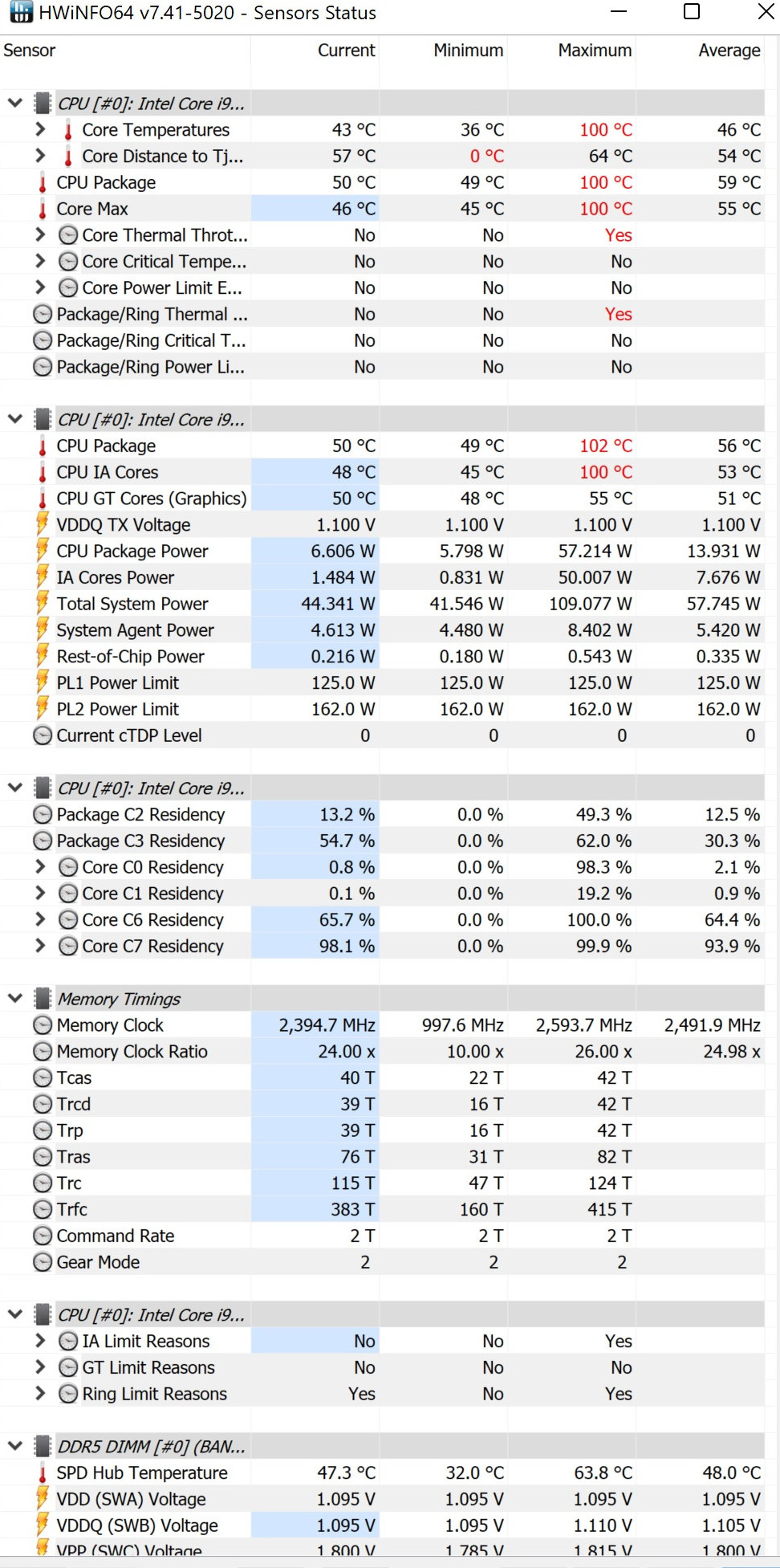Expand the Core Temperatures row
Image resolution: width=780 pixels, height=1568 pixels.
(x=40, y=129)
